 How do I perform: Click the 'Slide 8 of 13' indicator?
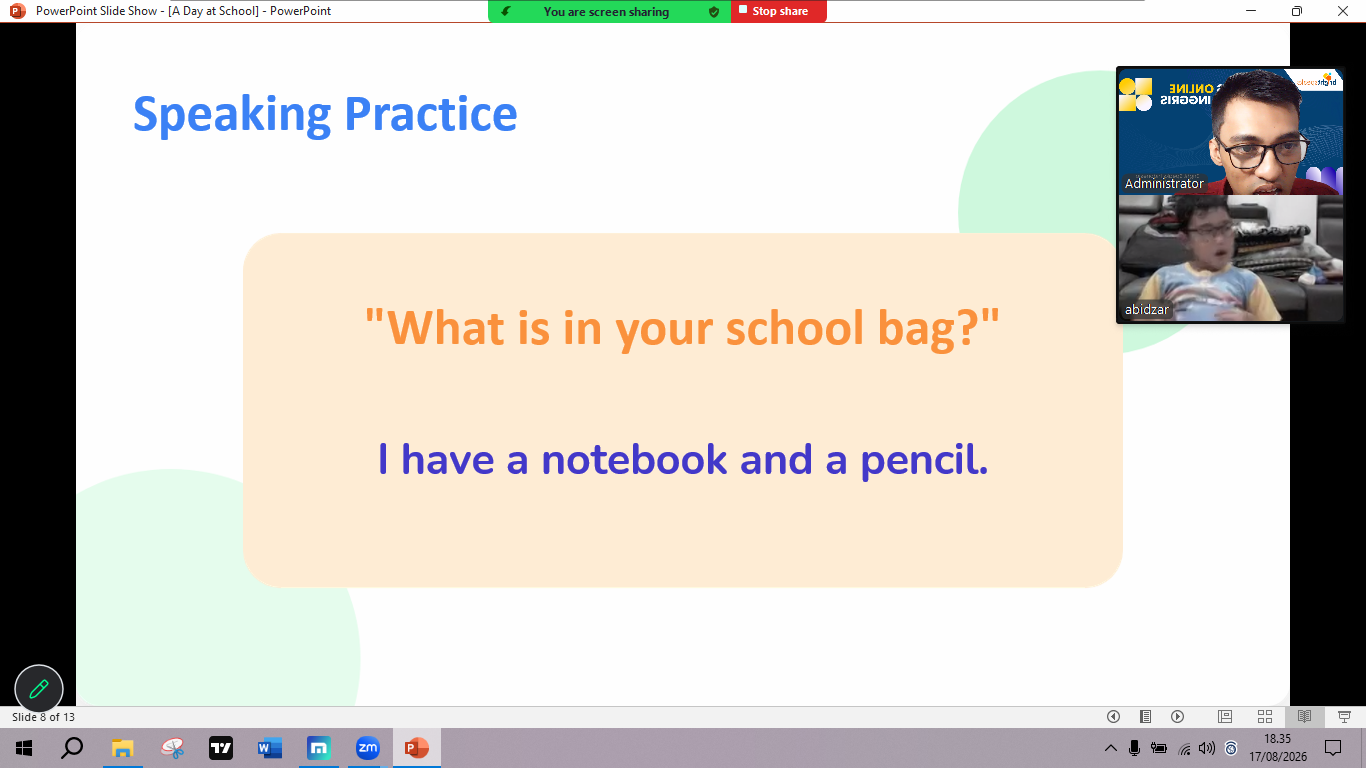pos(43,717)
